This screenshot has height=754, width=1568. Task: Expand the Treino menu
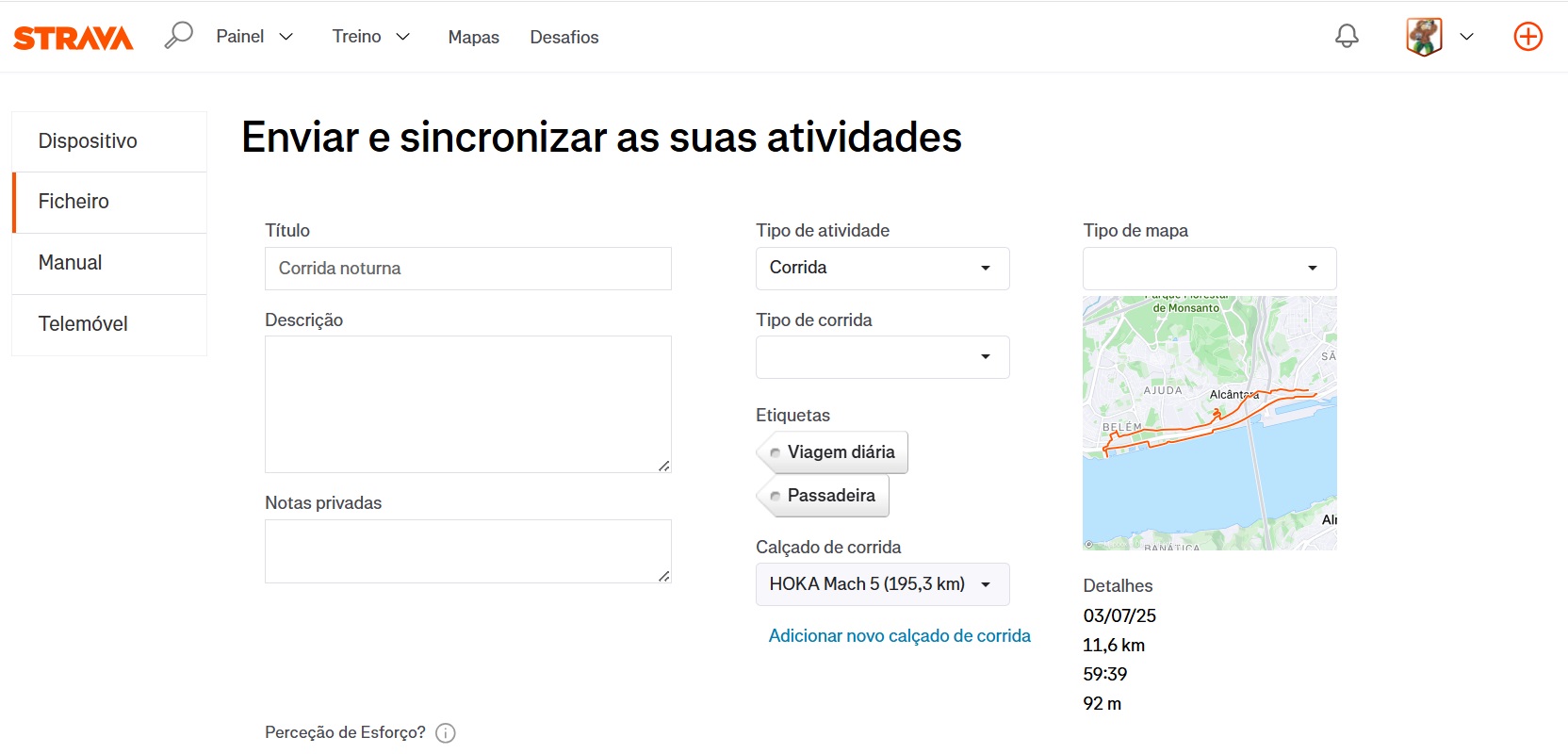coord(370,37)
